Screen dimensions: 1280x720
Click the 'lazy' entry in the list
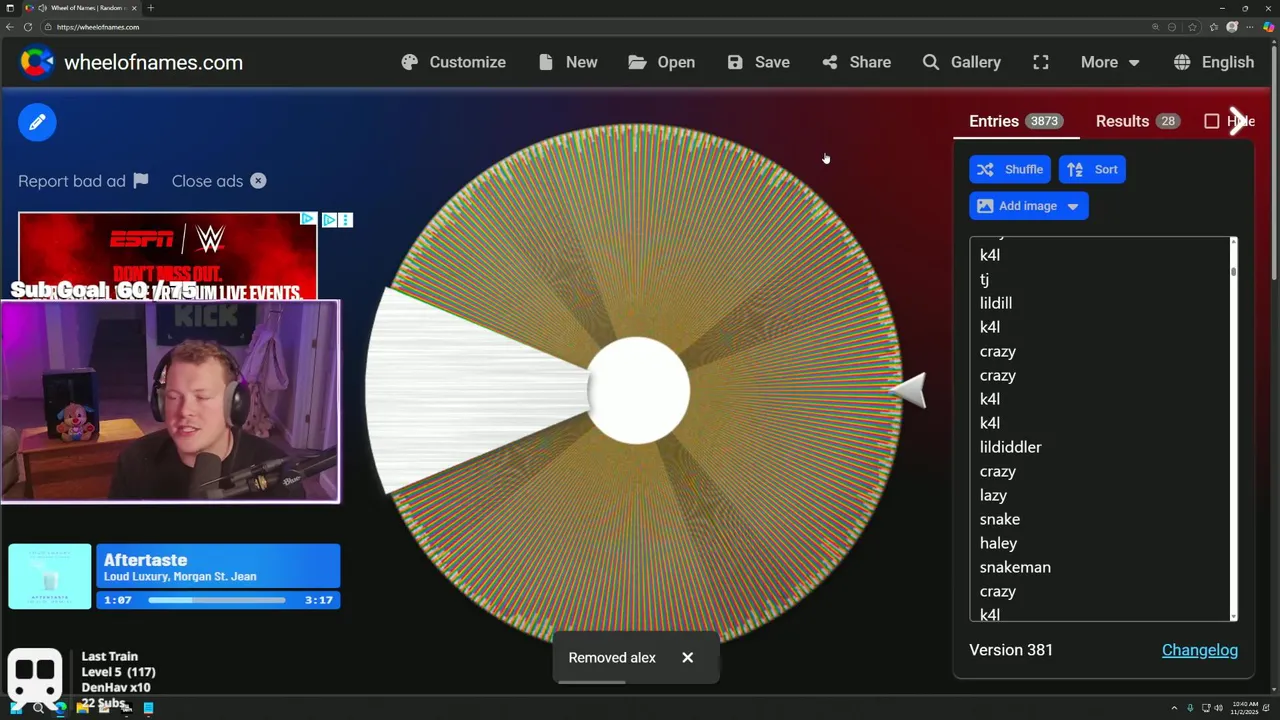coord(993,495)
